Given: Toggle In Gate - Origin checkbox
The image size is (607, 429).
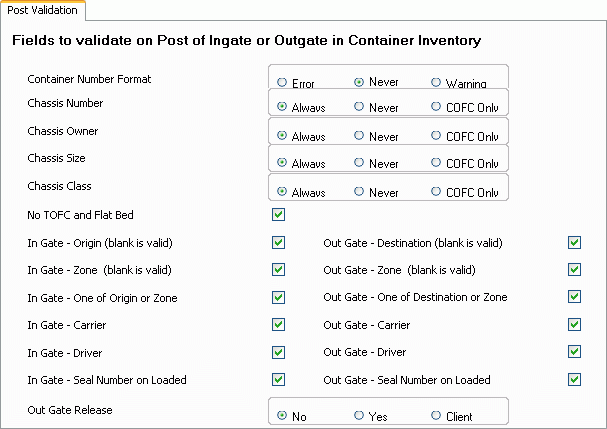Looking at the screenshot, I should click(x=278, y=243).
